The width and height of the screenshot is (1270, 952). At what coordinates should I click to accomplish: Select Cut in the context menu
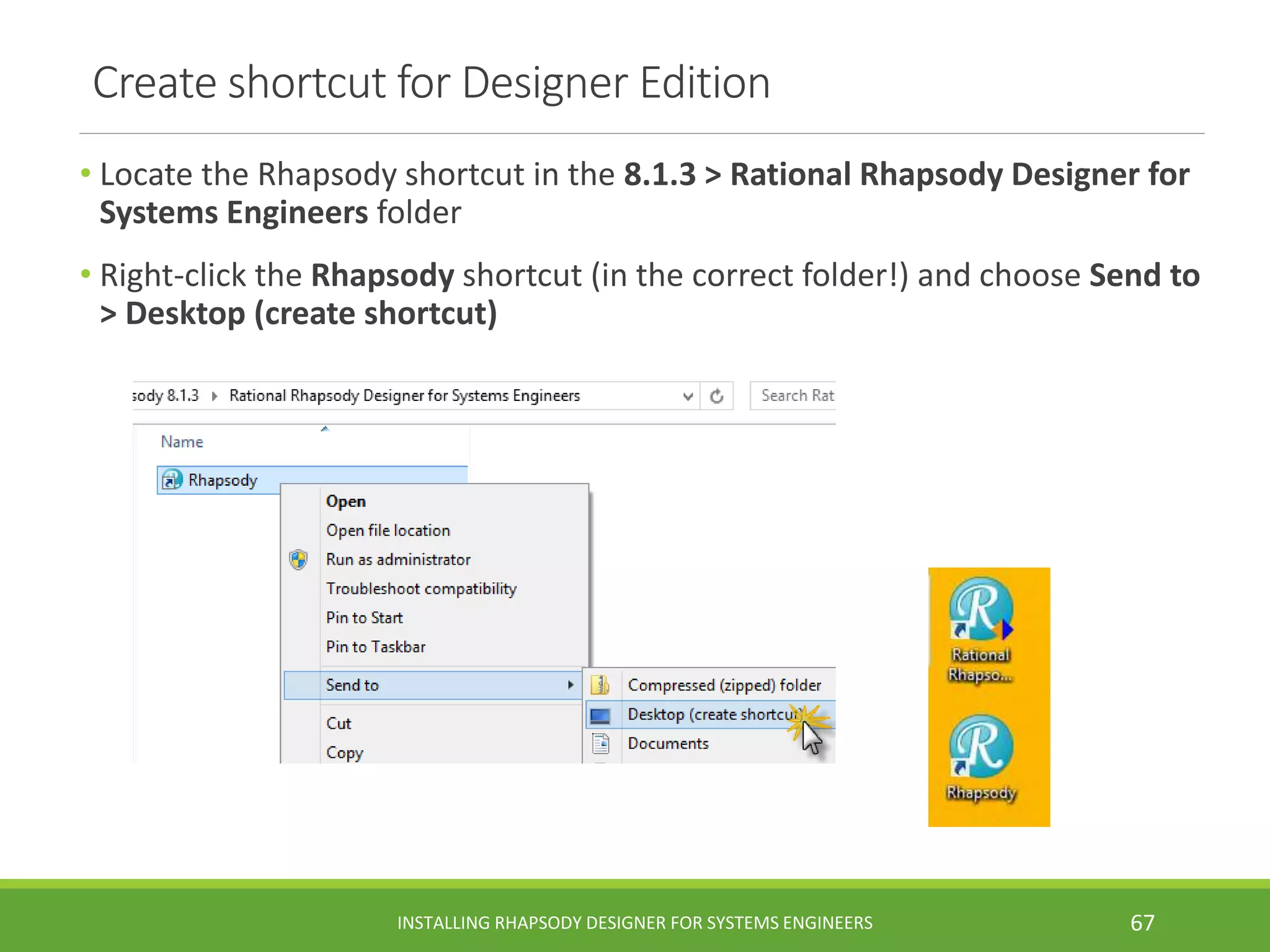[339, 723]
